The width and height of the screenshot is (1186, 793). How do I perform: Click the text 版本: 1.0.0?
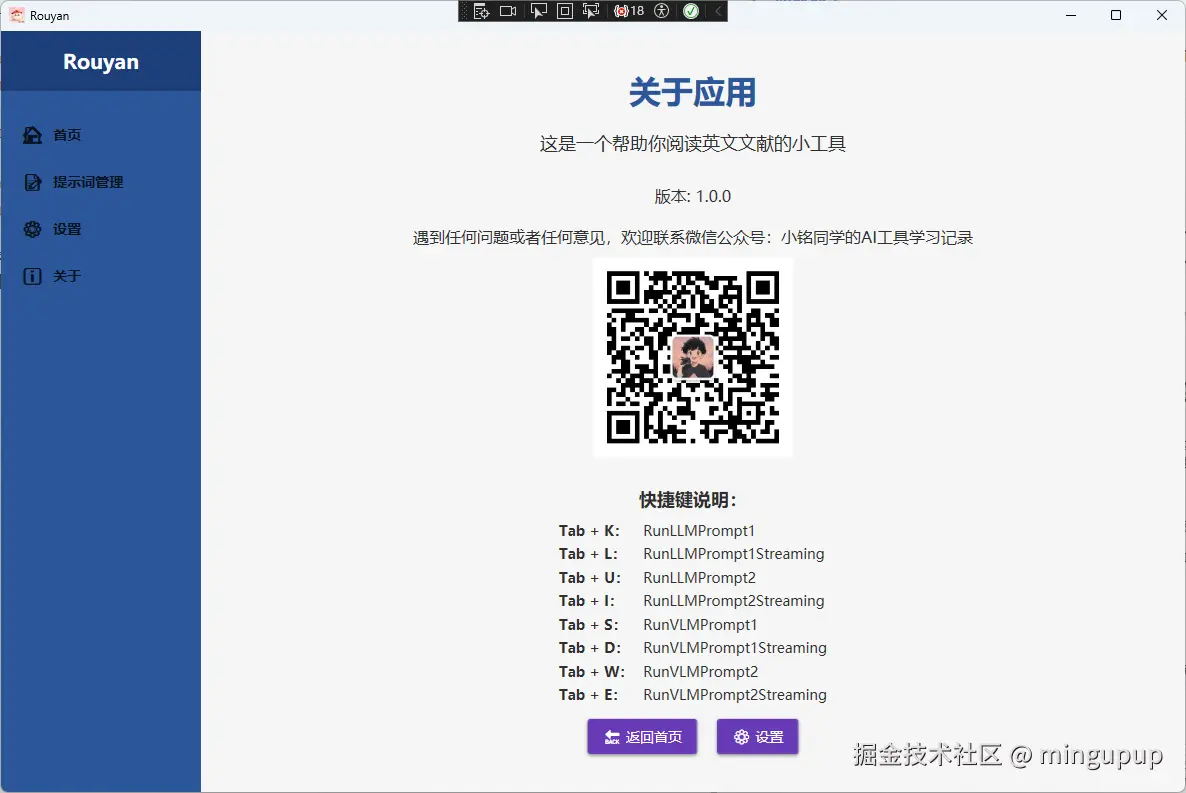click(692, 197)
